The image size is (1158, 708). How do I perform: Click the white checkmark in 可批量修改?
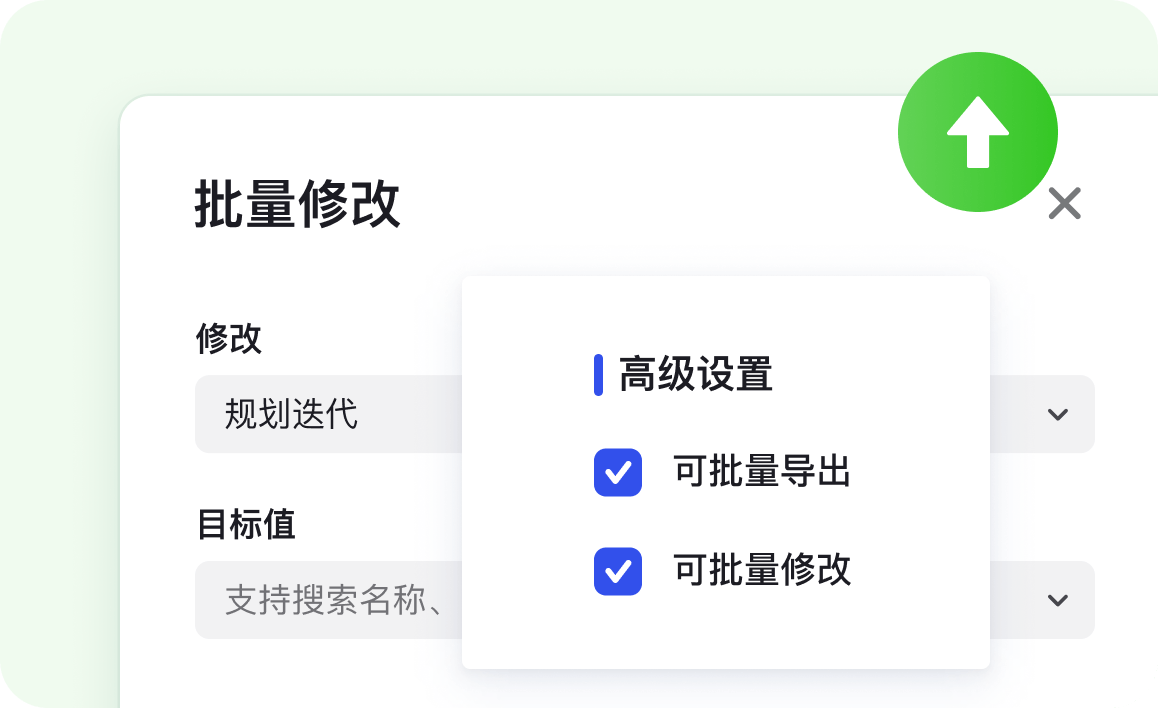pos(618,571)
